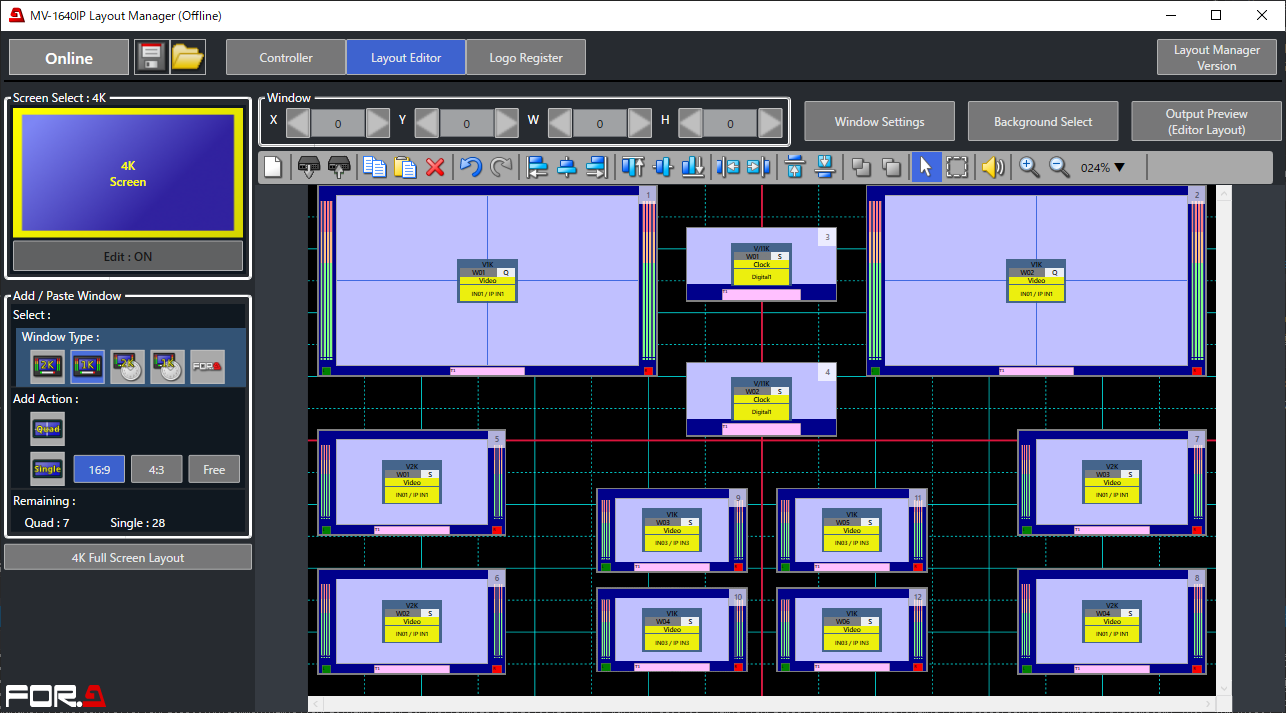
Task: Delete selection with the red X icon
Action: tap(435, 167)
